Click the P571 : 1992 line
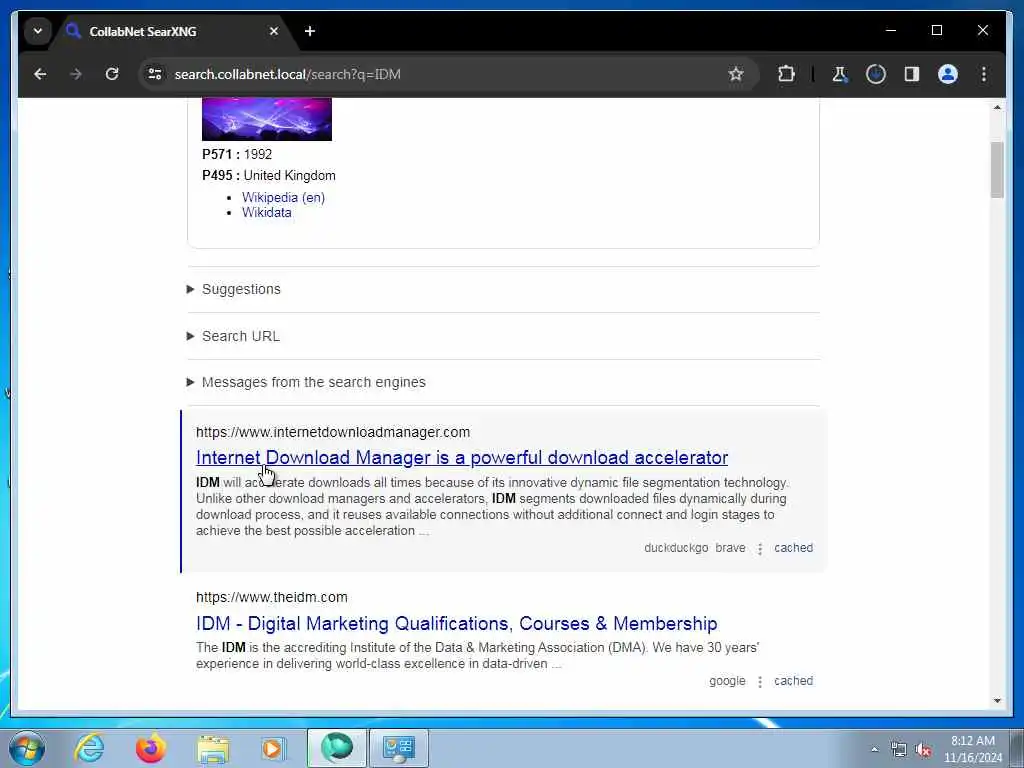 coord(237,155)
